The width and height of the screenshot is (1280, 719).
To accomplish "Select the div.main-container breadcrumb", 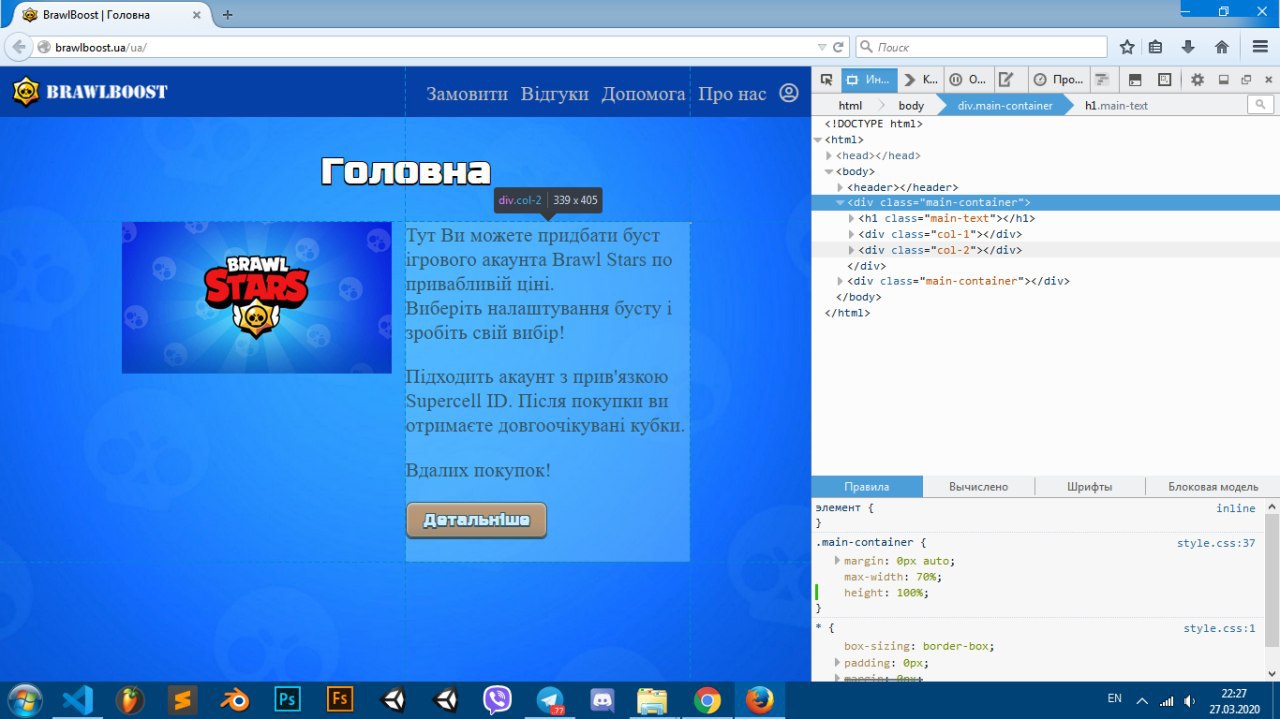I will (x=1005, y=105).
